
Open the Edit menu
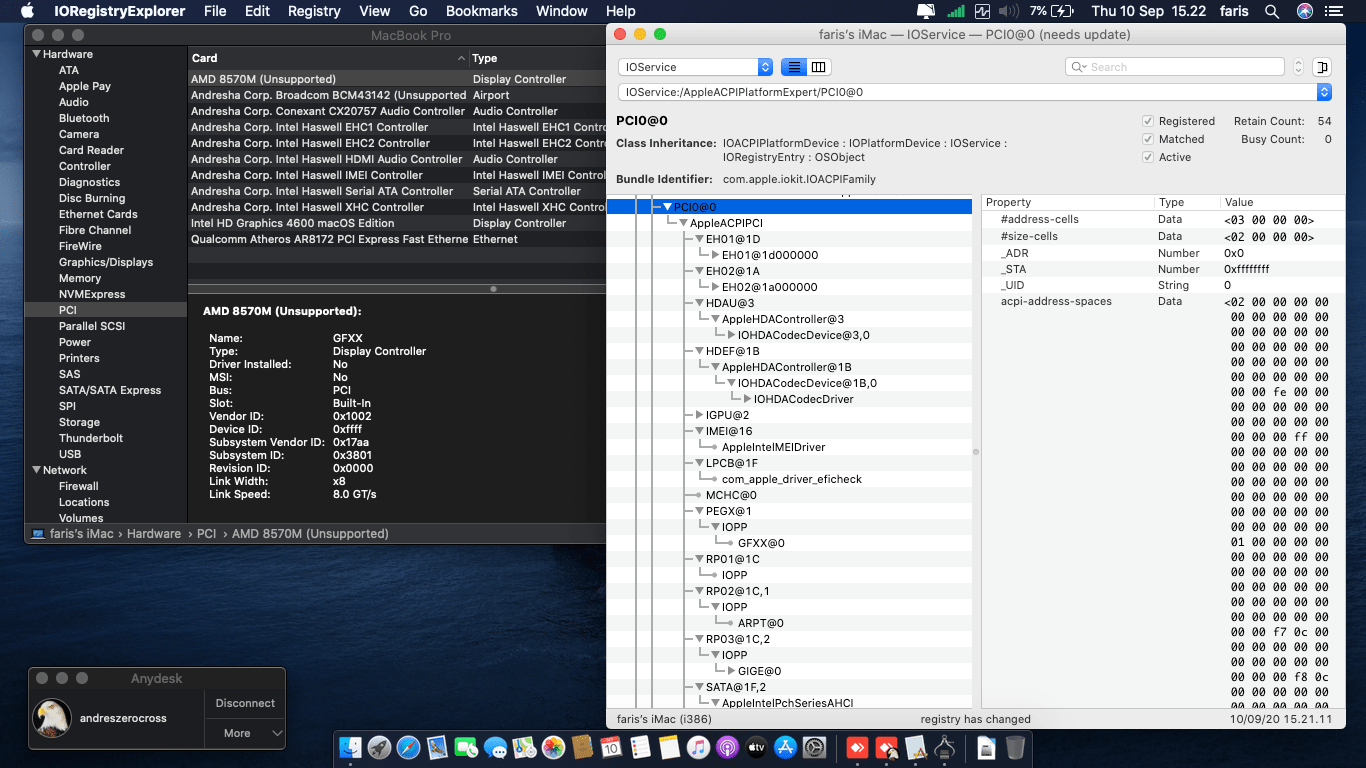tap(257, 11)
